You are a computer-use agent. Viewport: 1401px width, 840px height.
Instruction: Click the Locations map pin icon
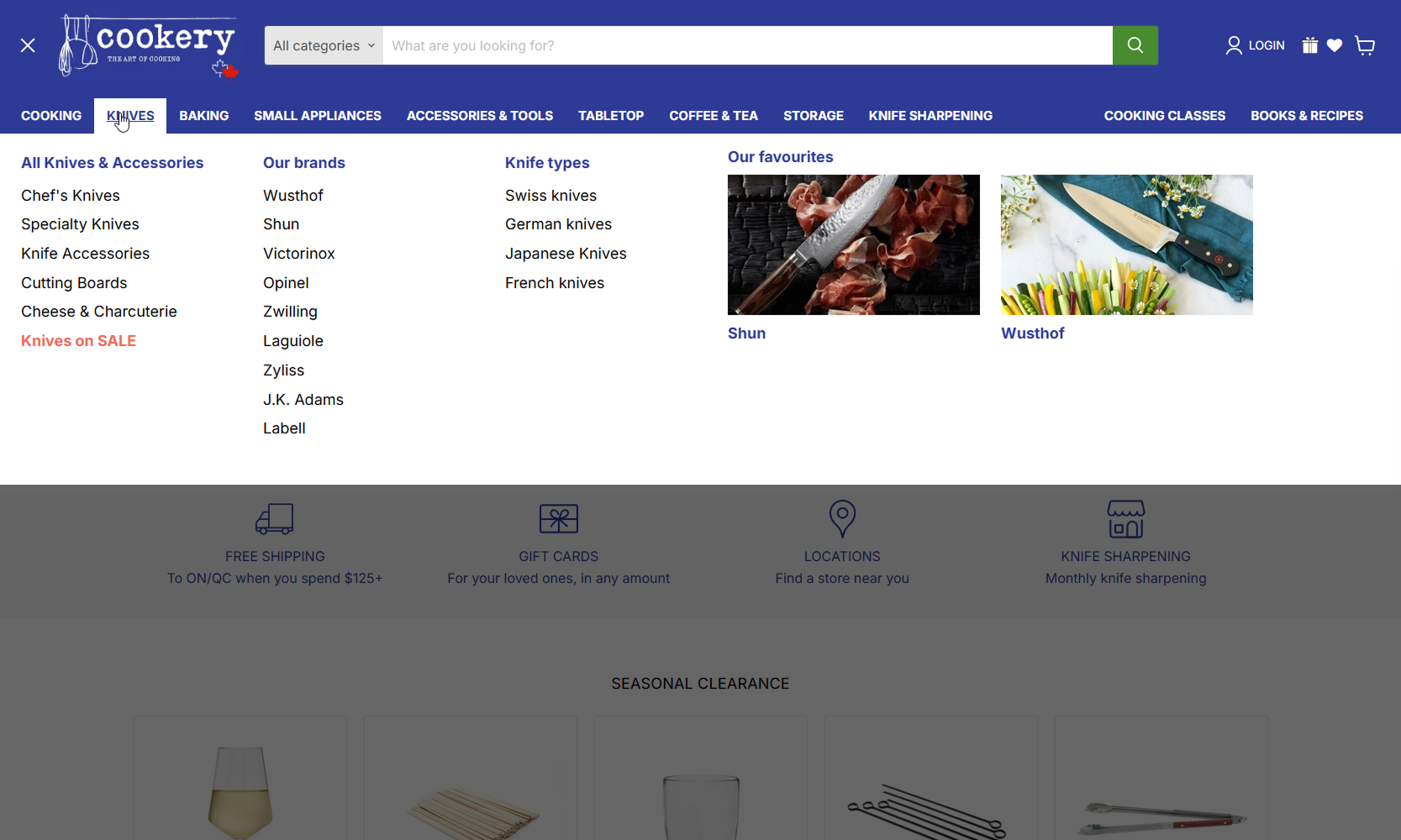tap(842, 519)
